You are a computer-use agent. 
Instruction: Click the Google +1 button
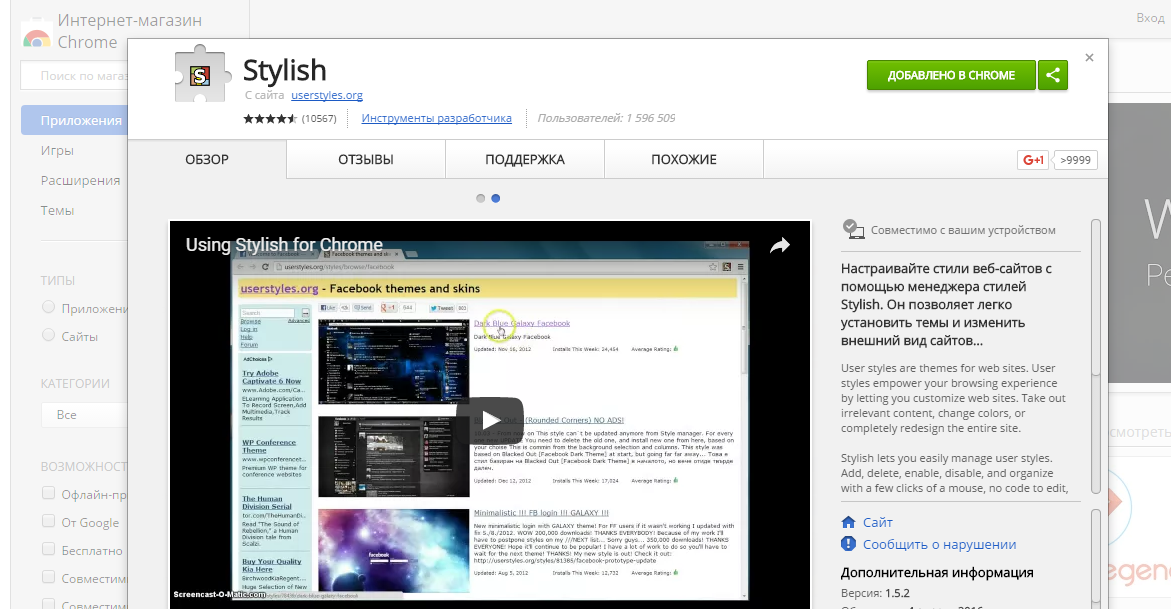click(1032, 160)
